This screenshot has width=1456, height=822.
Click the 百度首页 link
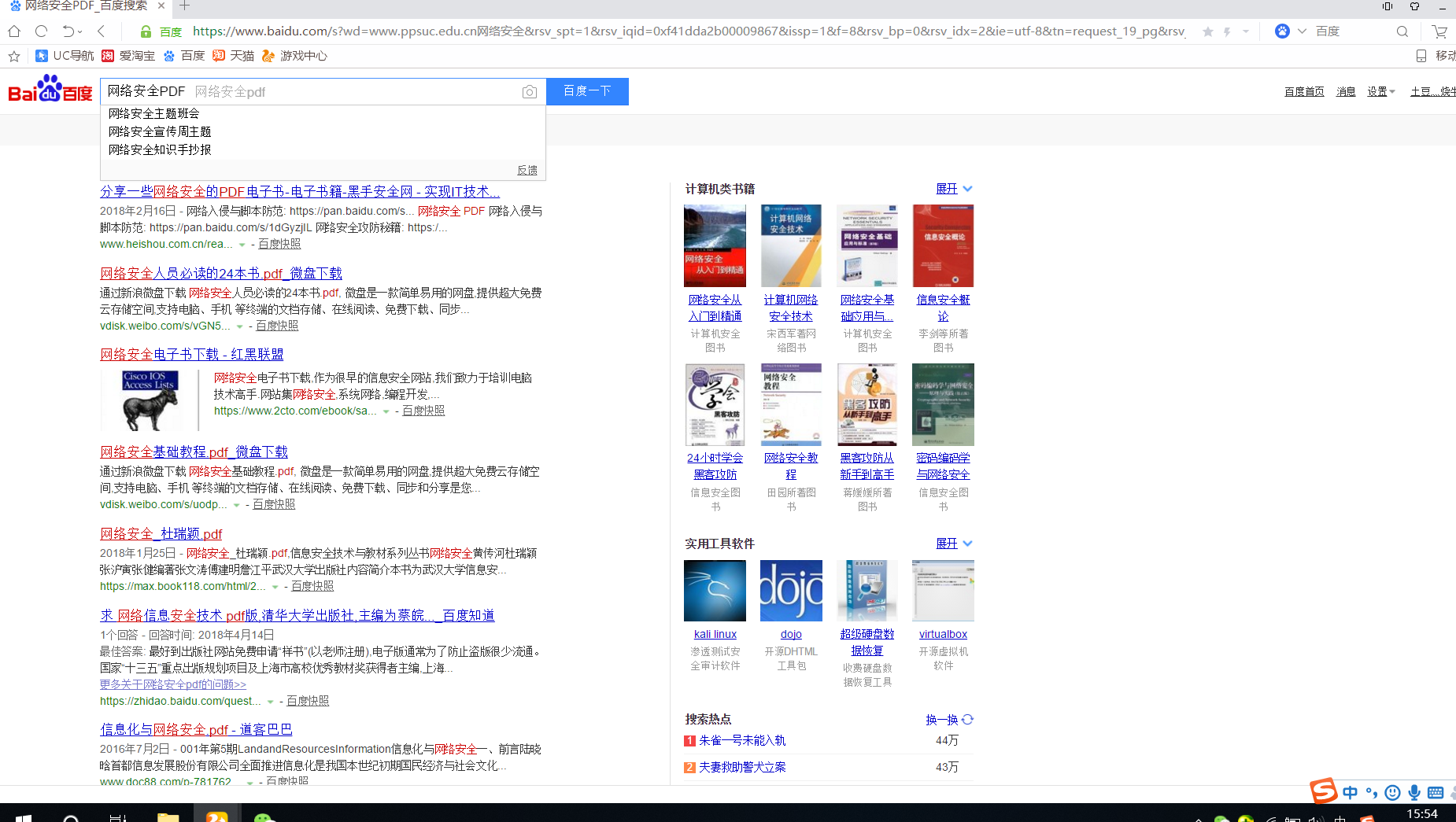(1304, 92)
